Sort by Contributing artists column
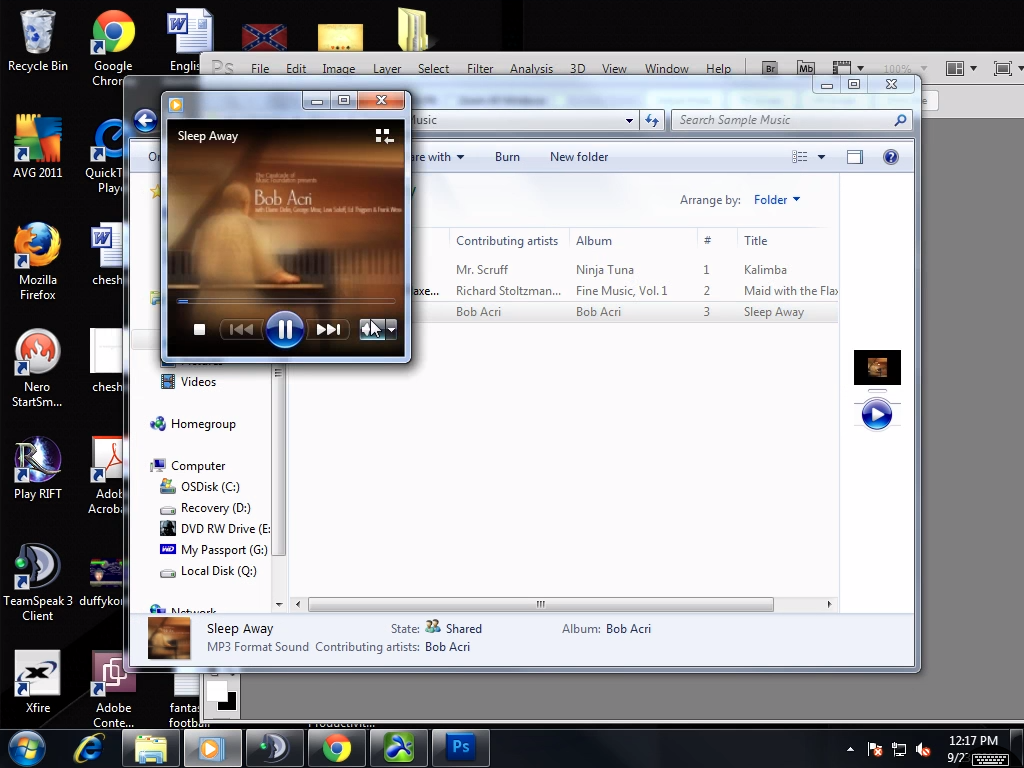 pyautogui.click(x=507, y=240)
